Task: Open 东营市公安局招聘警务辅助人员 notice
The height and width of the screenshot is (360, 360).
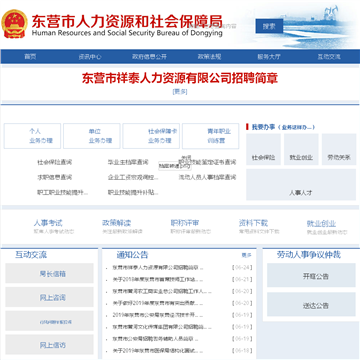Action: [x=155, y=339]
